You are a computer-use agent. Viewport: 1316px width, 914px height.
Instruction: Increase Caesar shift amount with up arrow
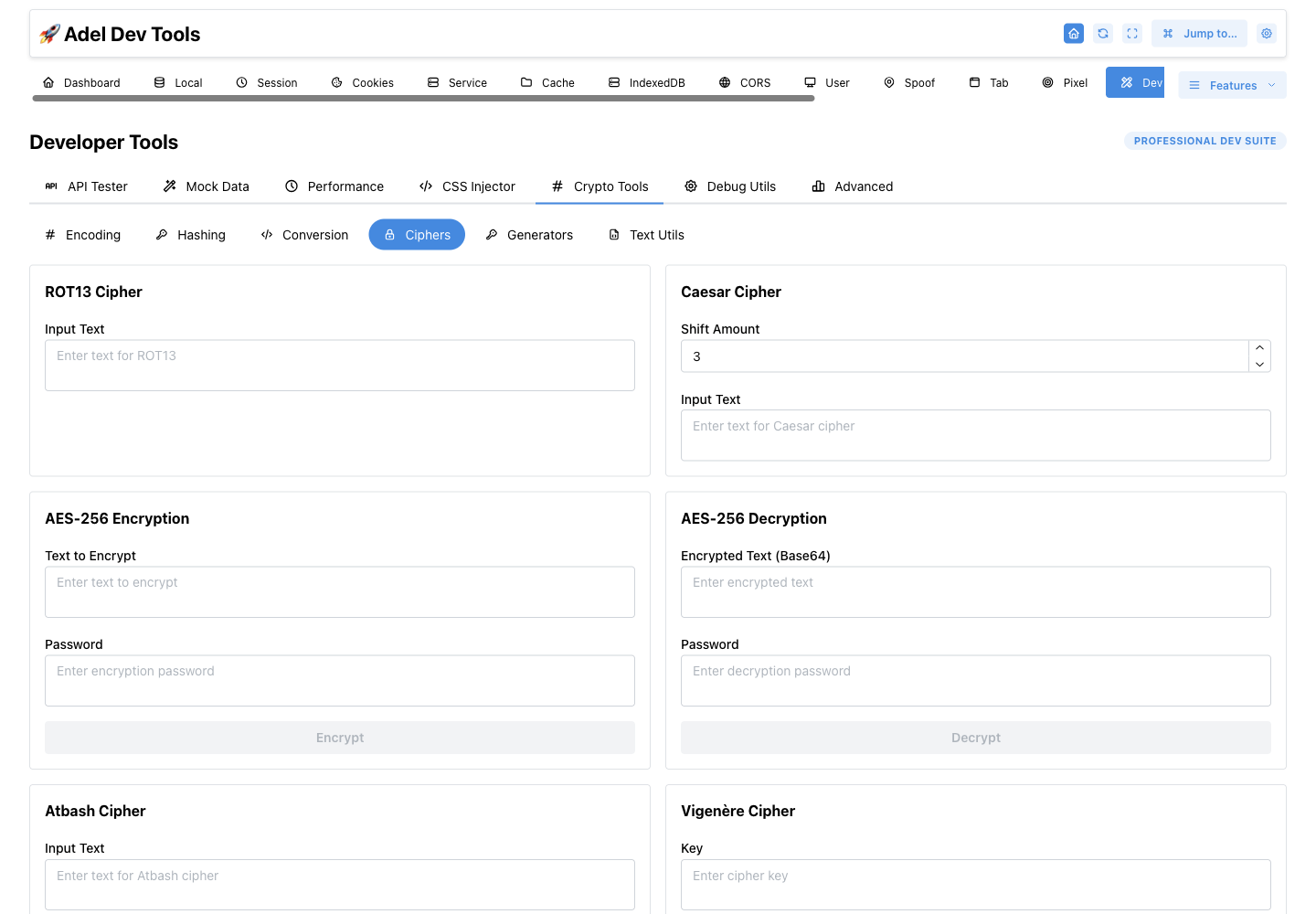click(1259, 348)
